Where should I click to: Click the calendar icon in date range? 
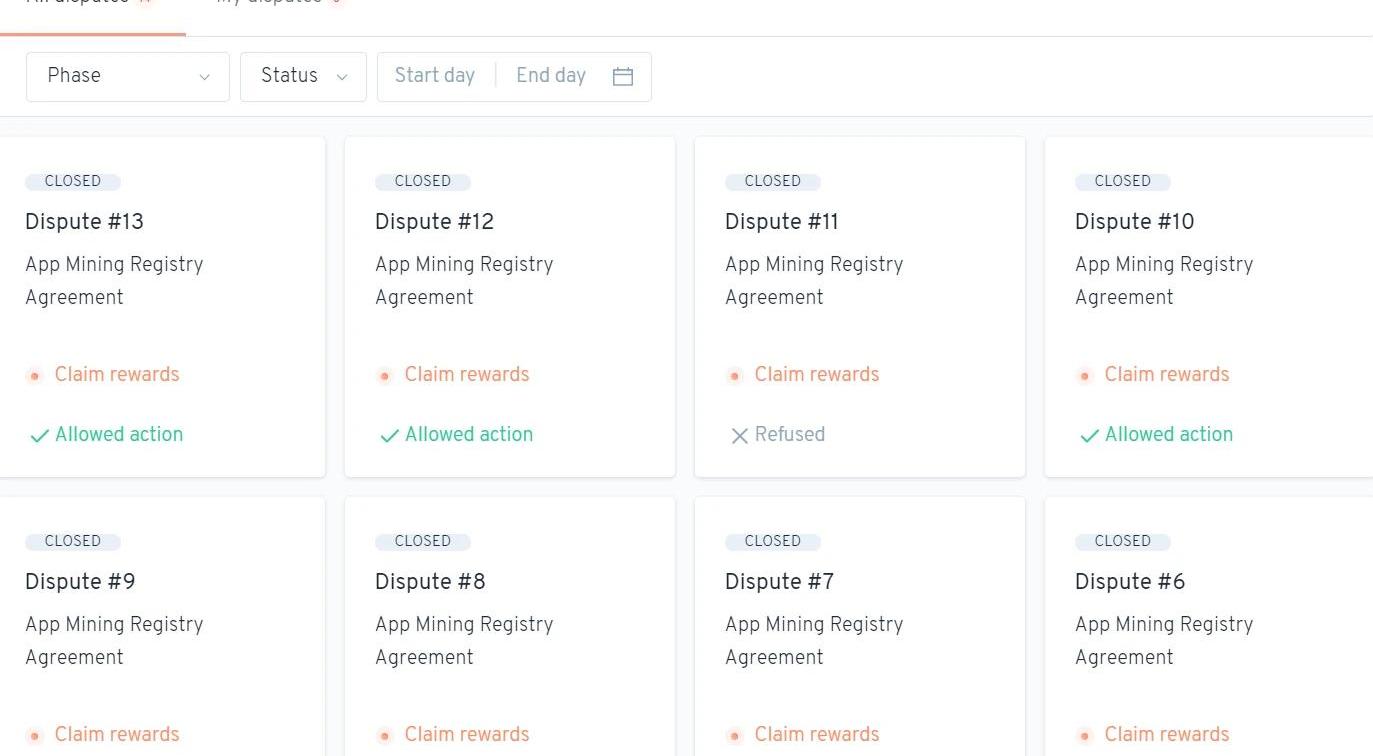(623, 77)
